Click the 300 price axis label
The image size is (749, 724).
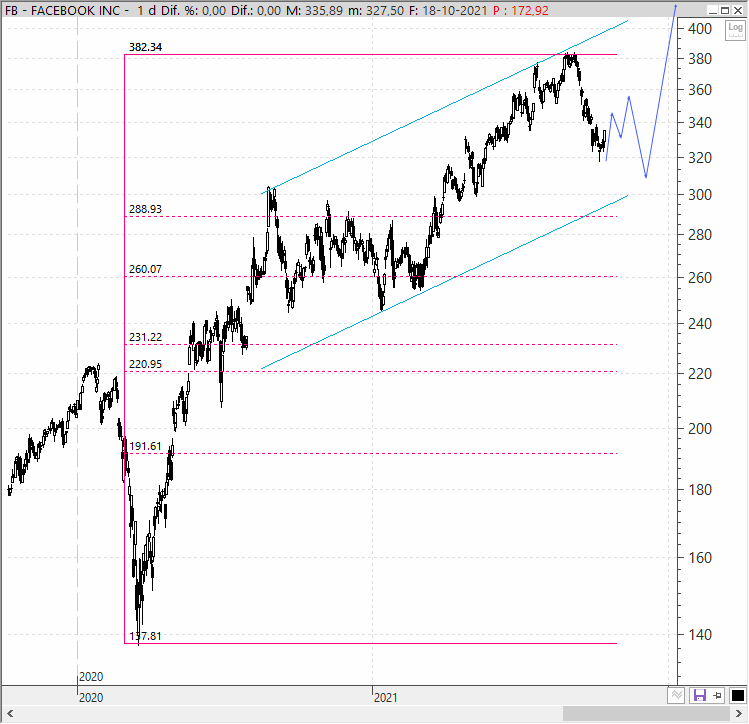tap(700, 195)
